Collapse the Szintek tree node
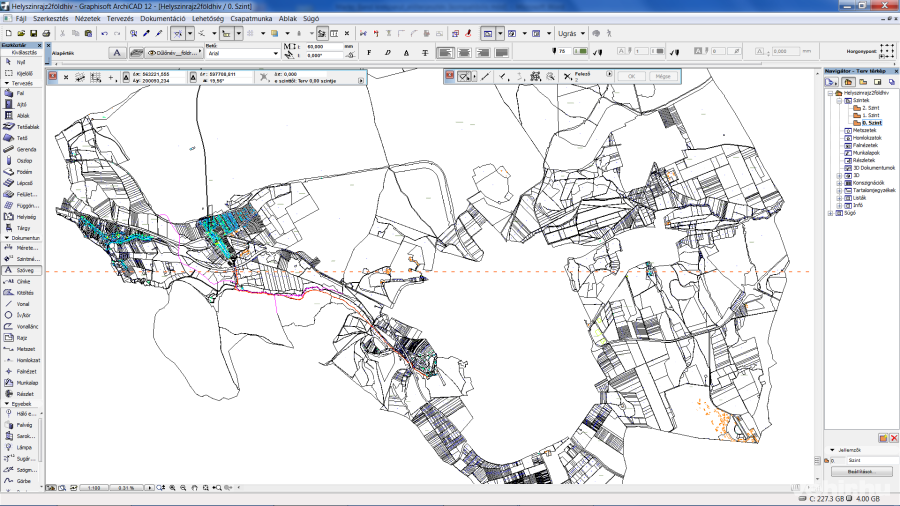Screen dimensions: 900x506 pyautogui.click(x=840, y=101)
